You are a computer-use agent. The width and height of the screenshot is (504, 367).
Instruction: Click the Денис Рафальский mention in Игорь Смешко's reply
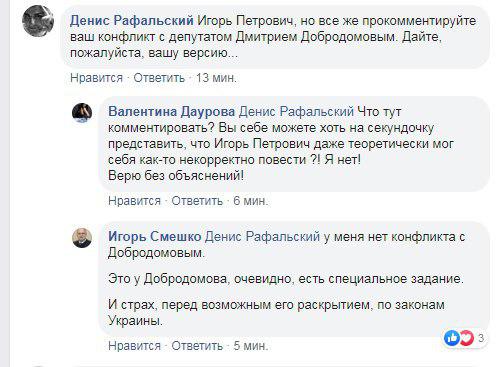pos(262,237)
